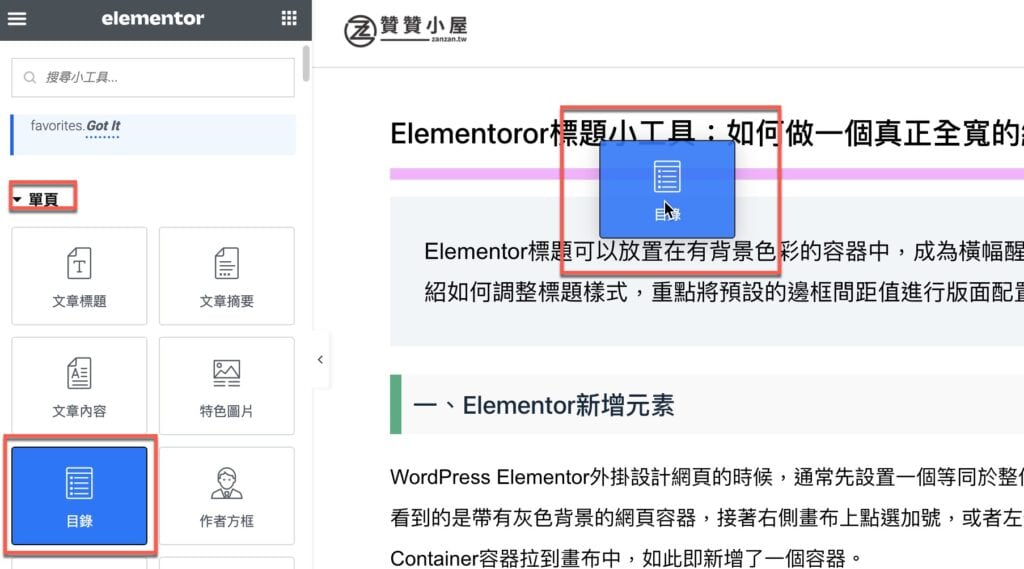Select the 文章摘要 widget

[227, 276]
